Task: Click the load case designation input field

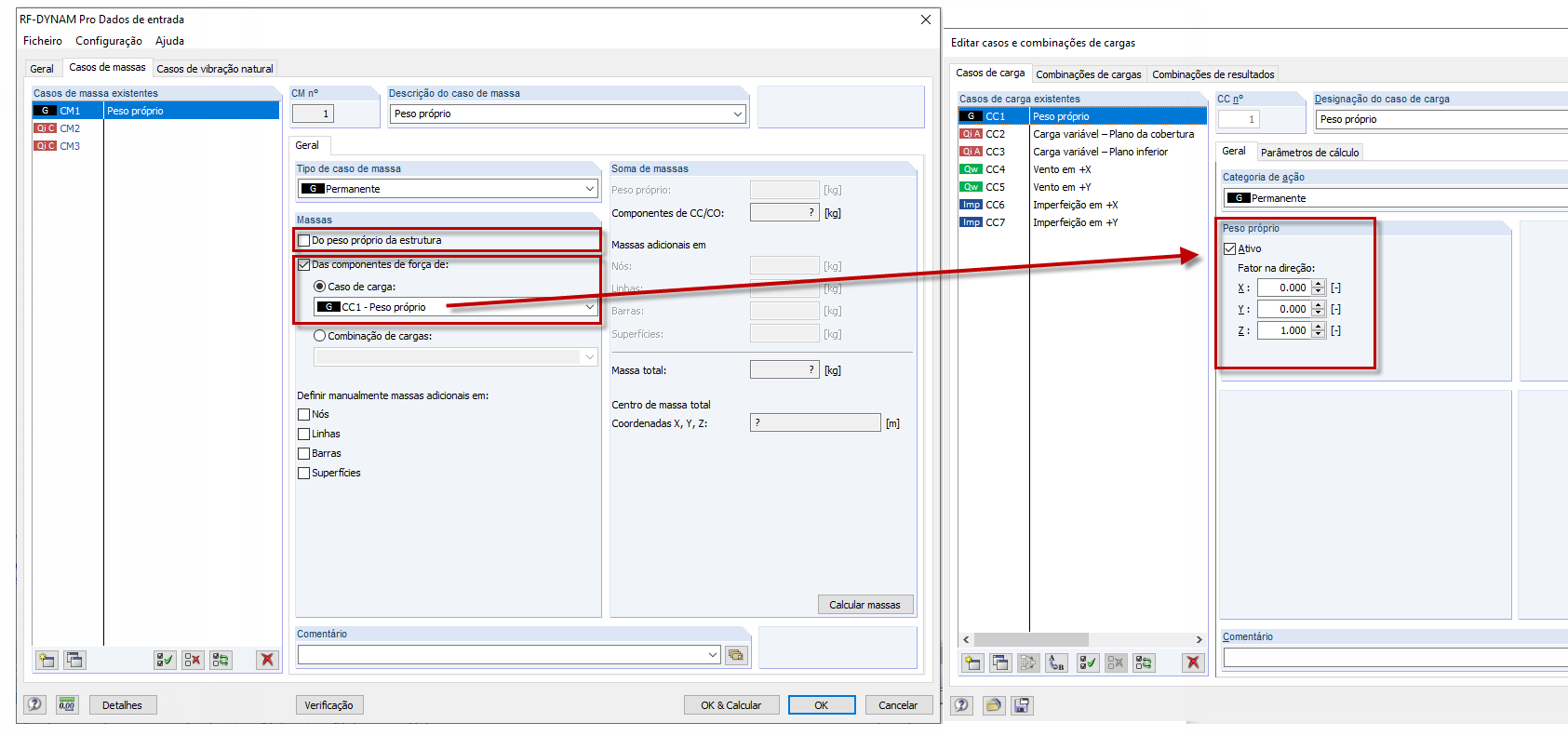Action: [1442, 119]
